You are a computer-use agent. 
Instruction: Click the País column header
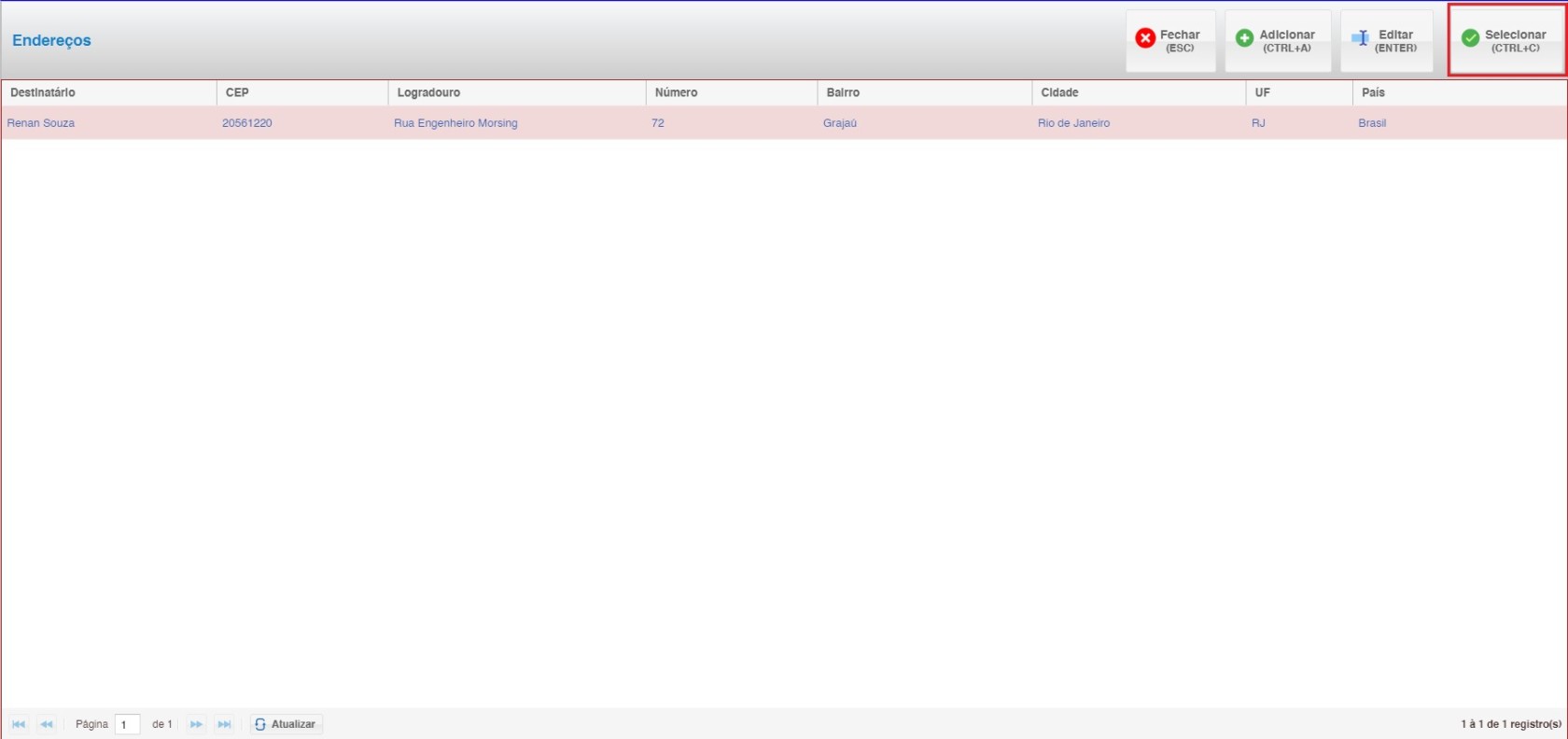pyautogui.click(x=1373, y=92)
